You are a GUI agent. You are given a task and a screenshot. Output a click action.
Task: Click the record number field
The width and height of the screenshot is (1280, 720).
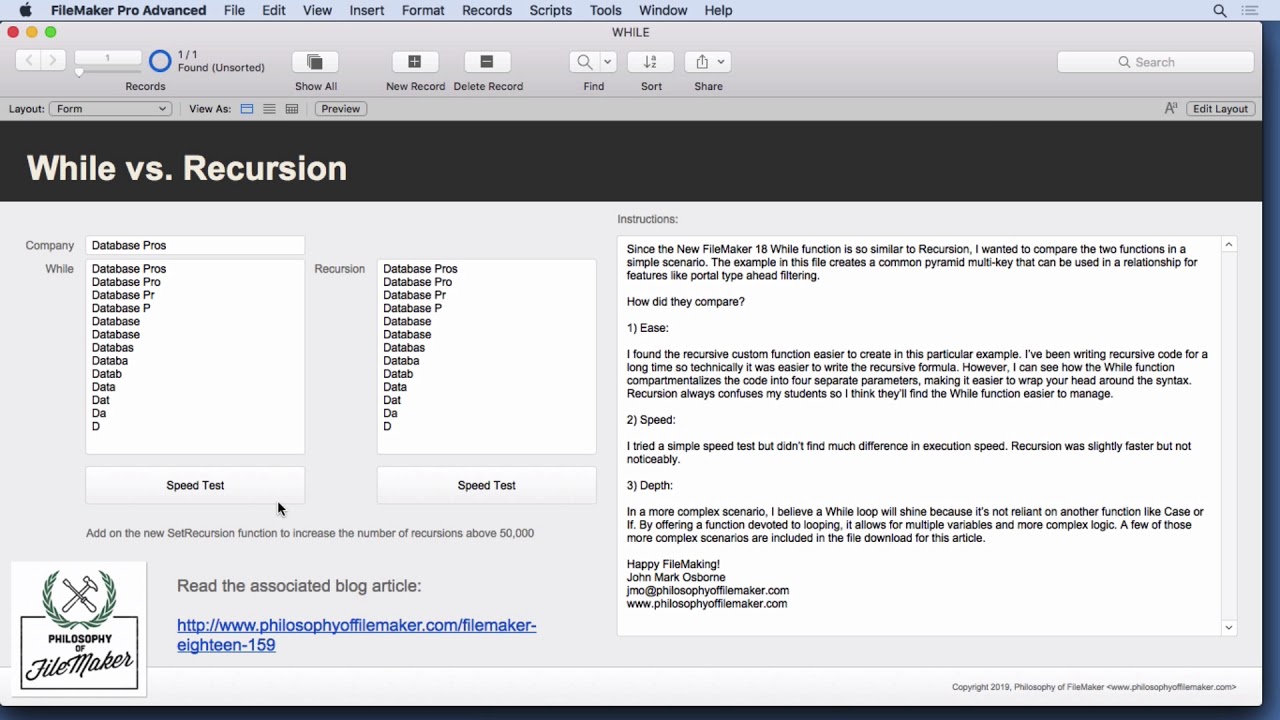click(108, 58)
